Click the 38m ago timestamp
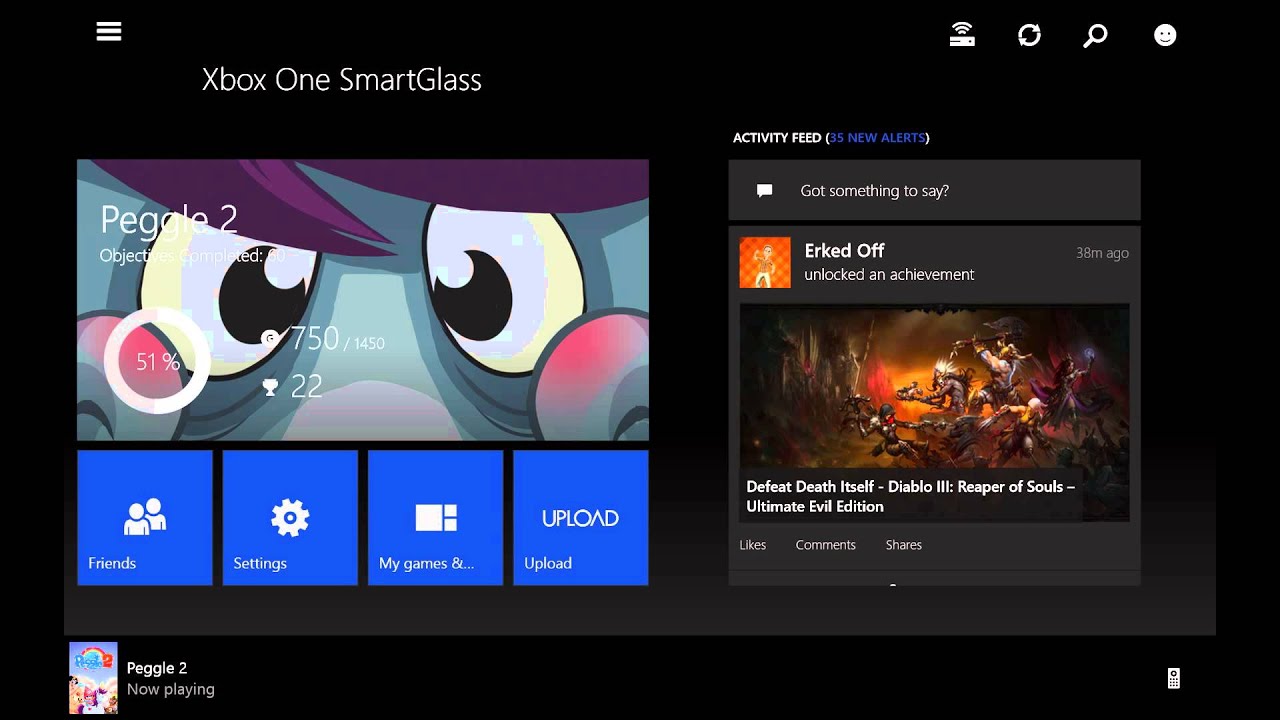 [x=1102, y=253]
